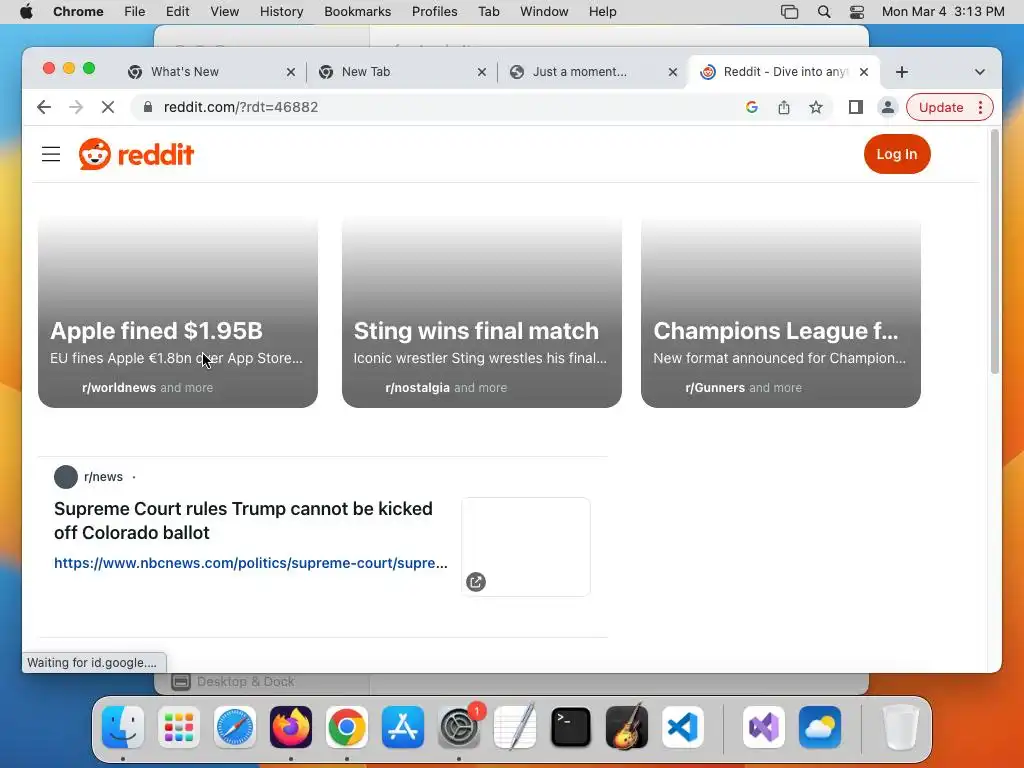
Task: Open the r/nostalgia link on Sting card
Action: point(417,387)
